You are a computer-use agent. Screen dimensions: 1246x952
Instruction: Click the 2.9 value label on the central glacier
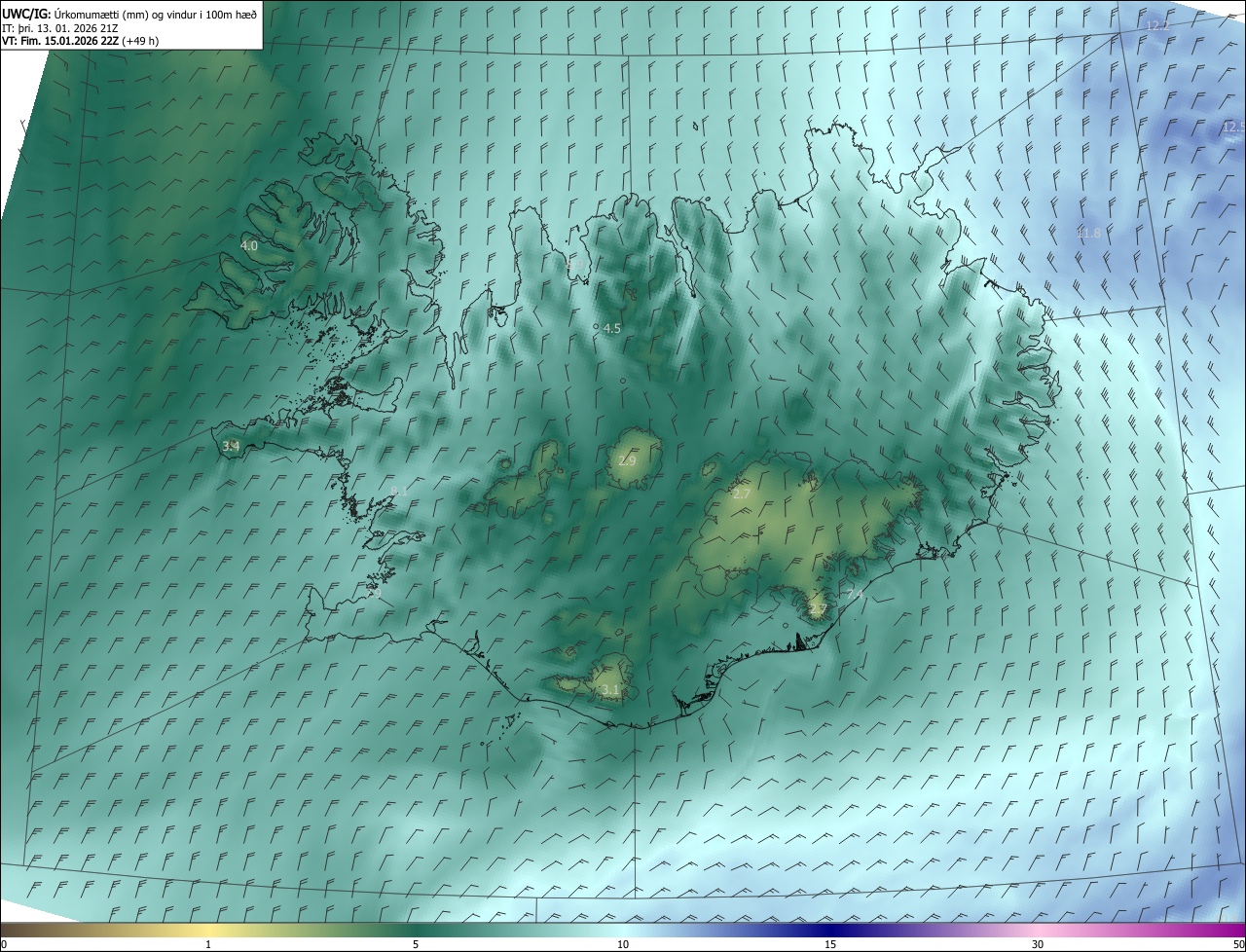click(x=627, y=460)
